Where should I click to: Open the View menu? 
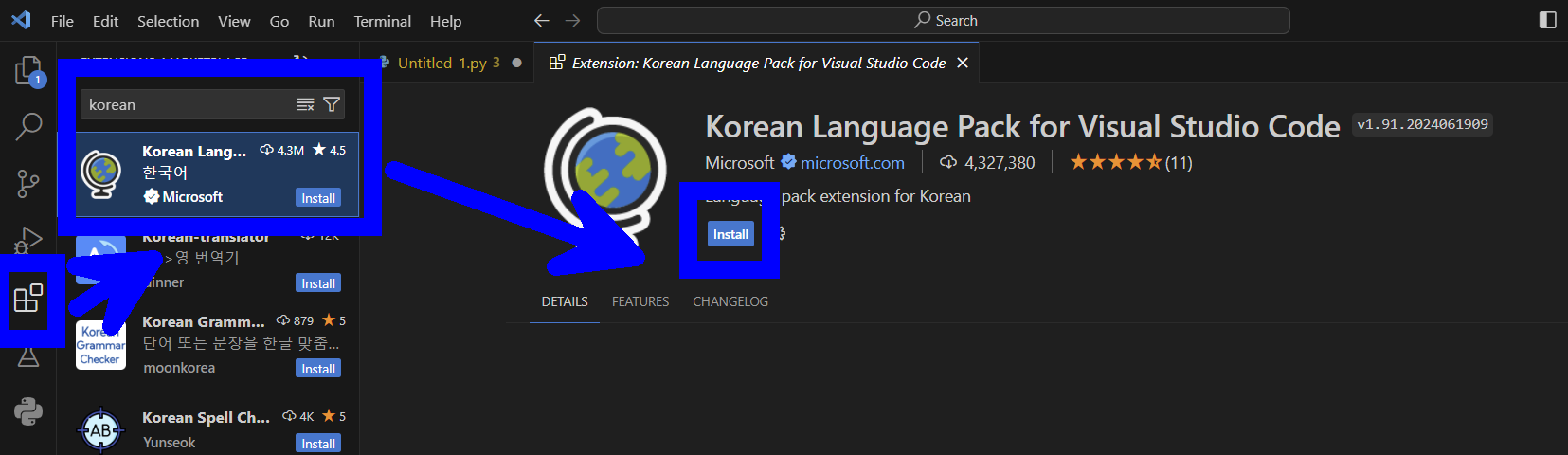tap(234, 21)
